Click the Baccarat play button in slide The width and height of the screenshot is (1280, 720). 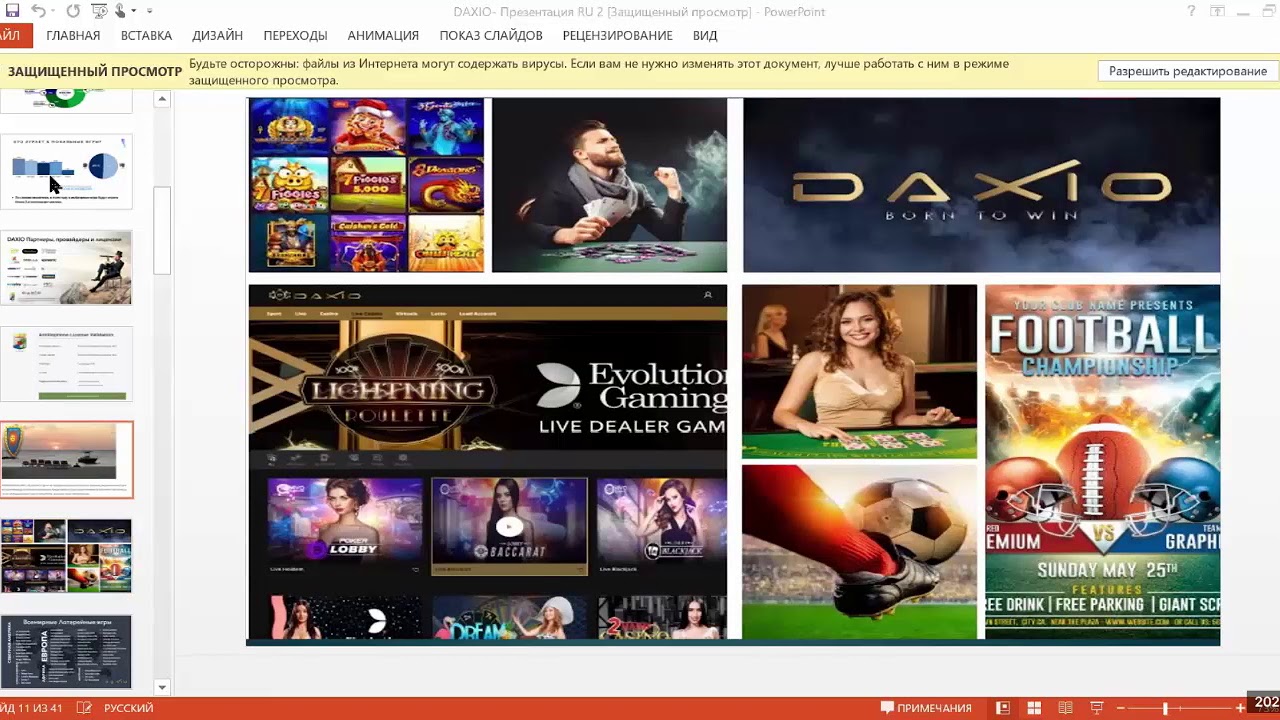click(509, 526)
